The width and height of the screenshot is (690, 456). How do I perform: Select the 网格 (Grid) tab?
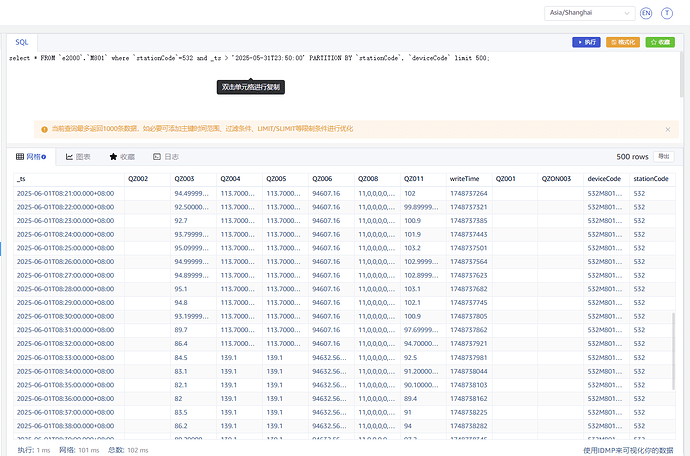33,157
